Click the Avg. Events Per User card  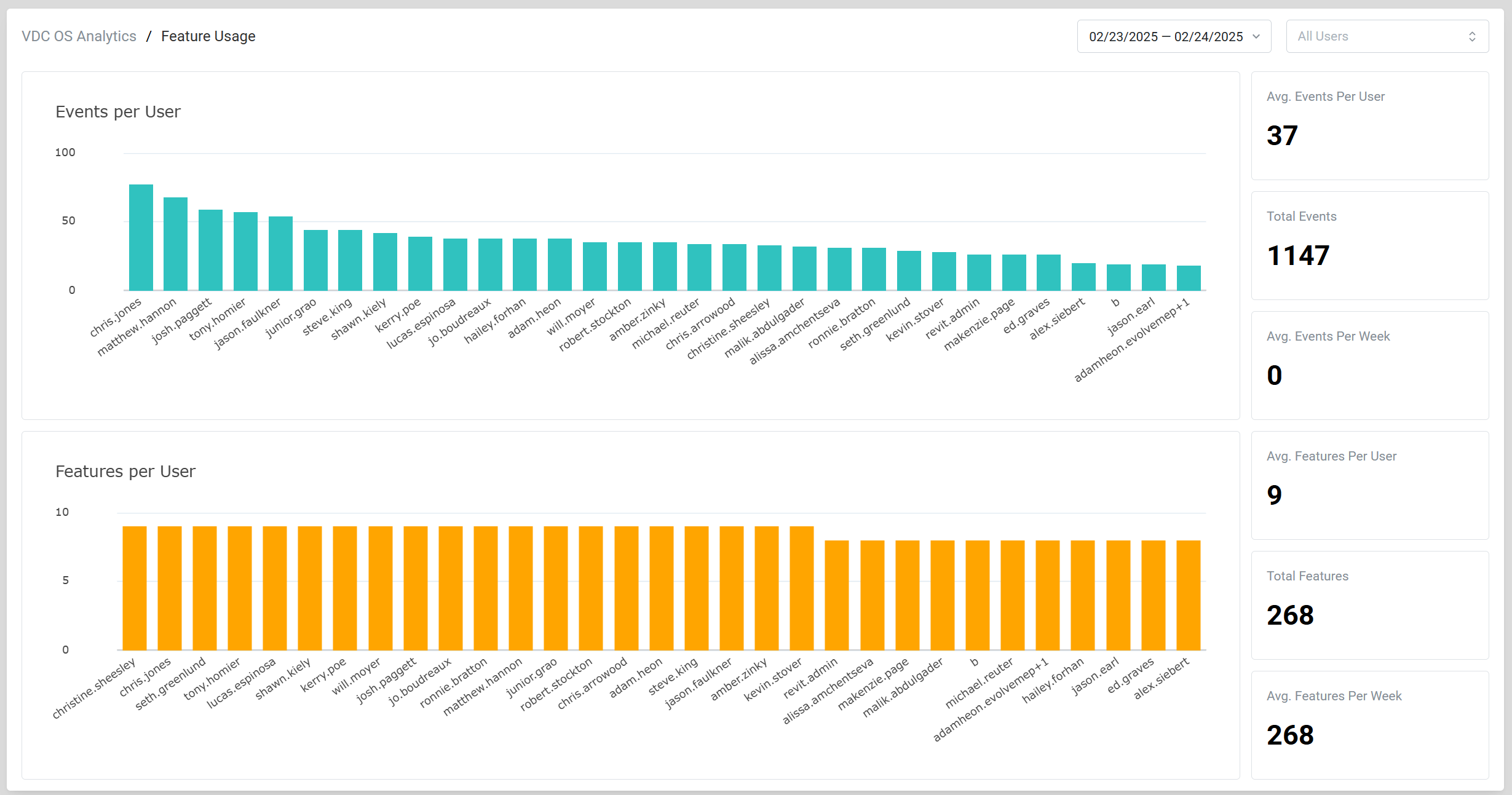pos(1369,125)
